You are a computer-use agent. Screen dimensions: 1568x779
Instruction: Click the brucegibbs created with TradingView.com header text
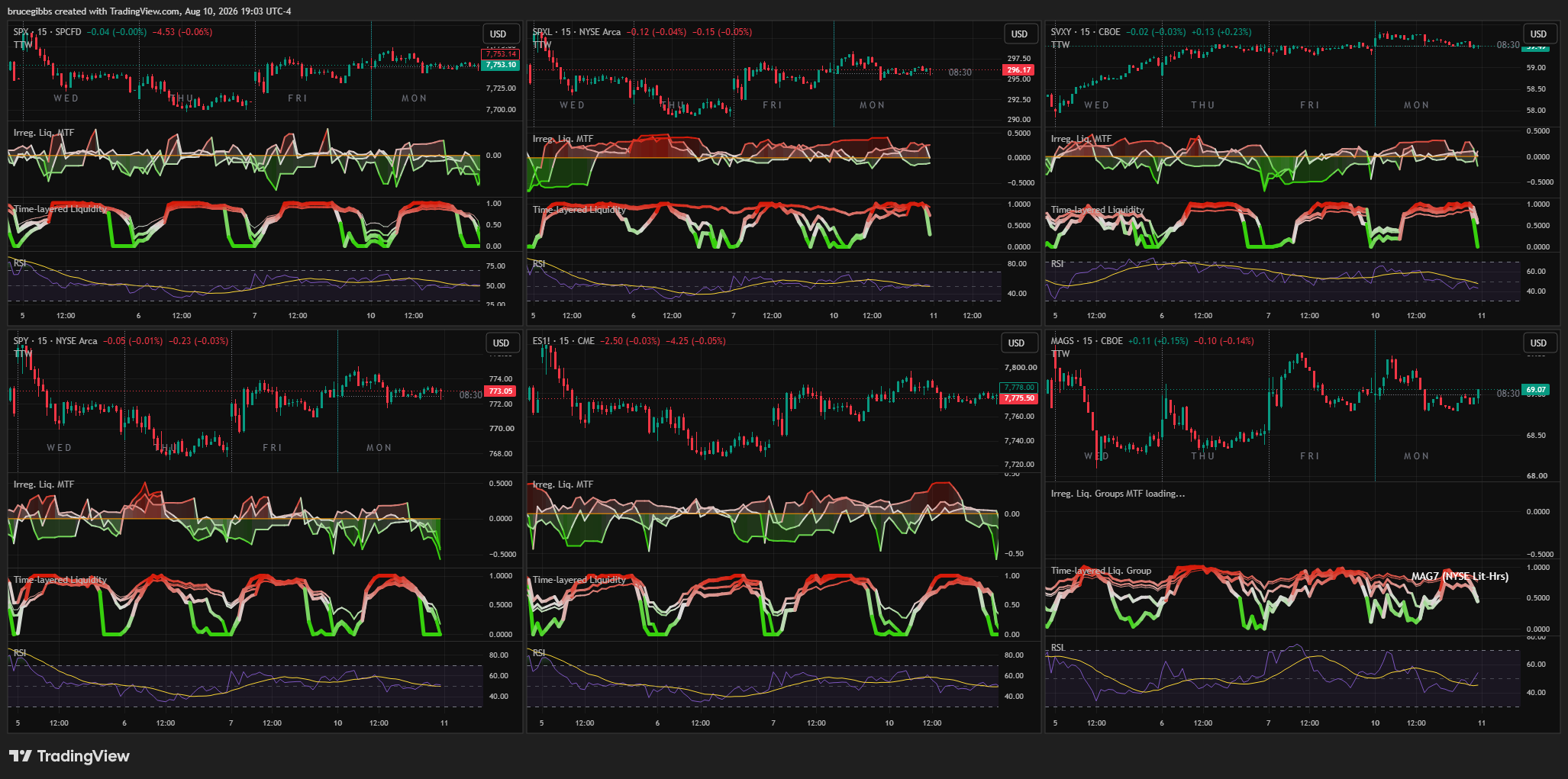149,11
